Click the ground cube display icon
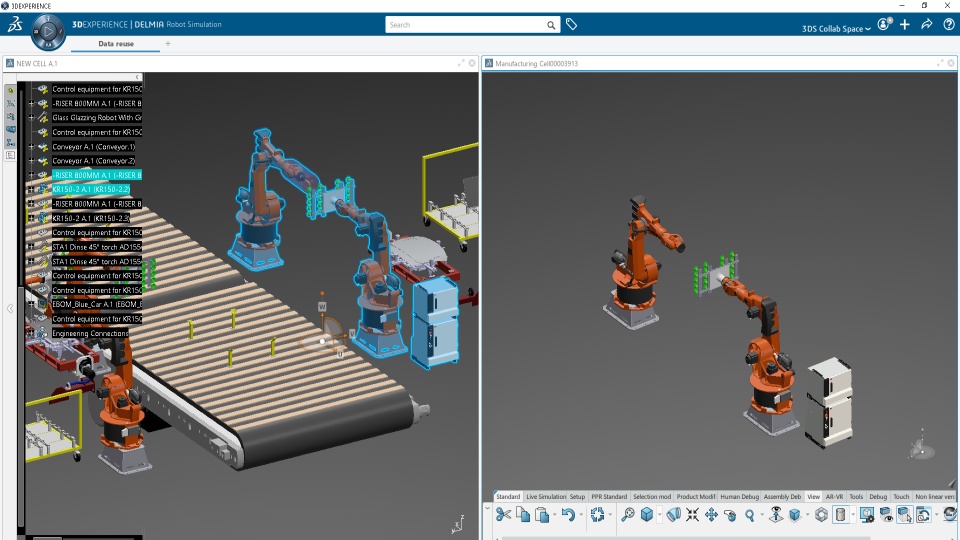 click(795, 515)
